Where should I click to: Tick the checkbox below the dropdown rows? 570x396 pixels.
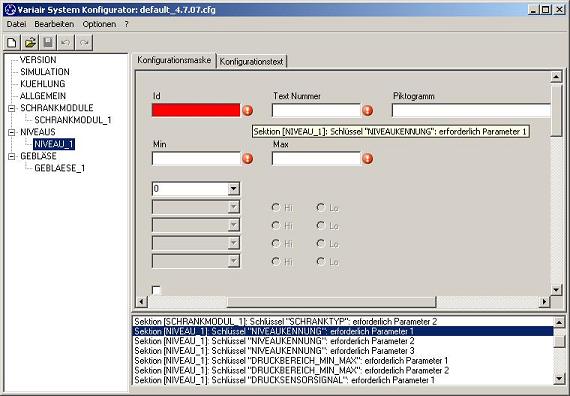(x=156, y=290)
